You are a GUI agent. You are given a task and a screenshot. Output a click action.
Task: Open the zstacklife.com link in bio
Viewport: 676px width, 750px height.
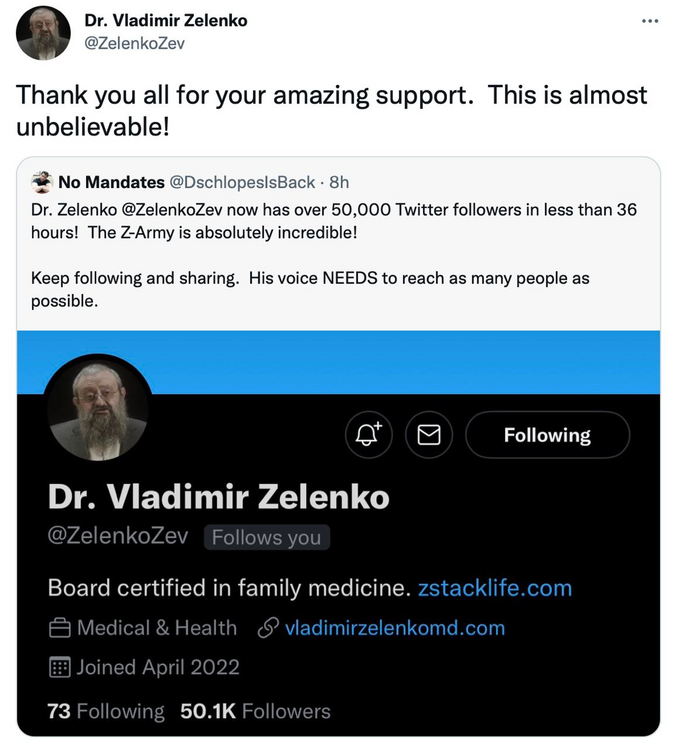pos(495,587)
